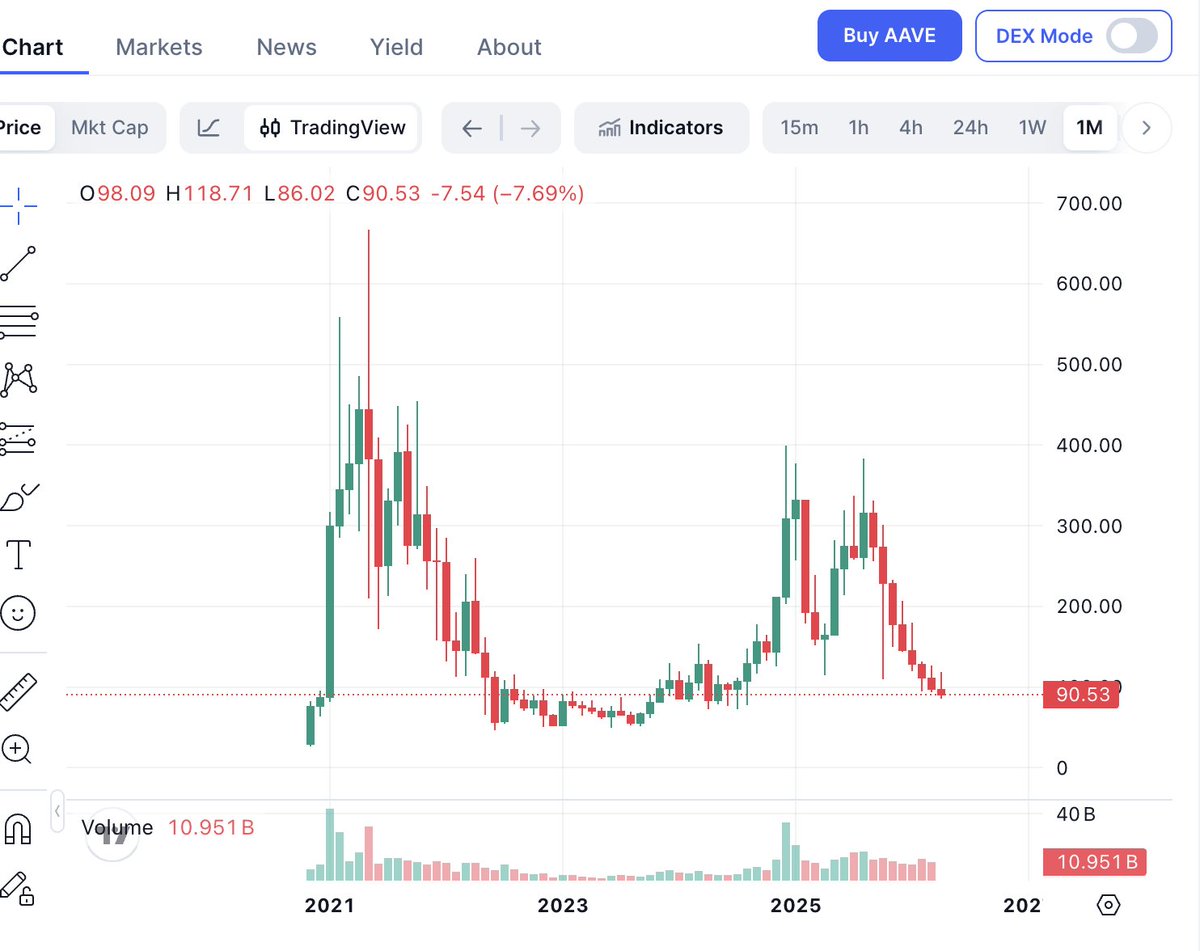Toggle the magnet snap mode

(18, 828)
